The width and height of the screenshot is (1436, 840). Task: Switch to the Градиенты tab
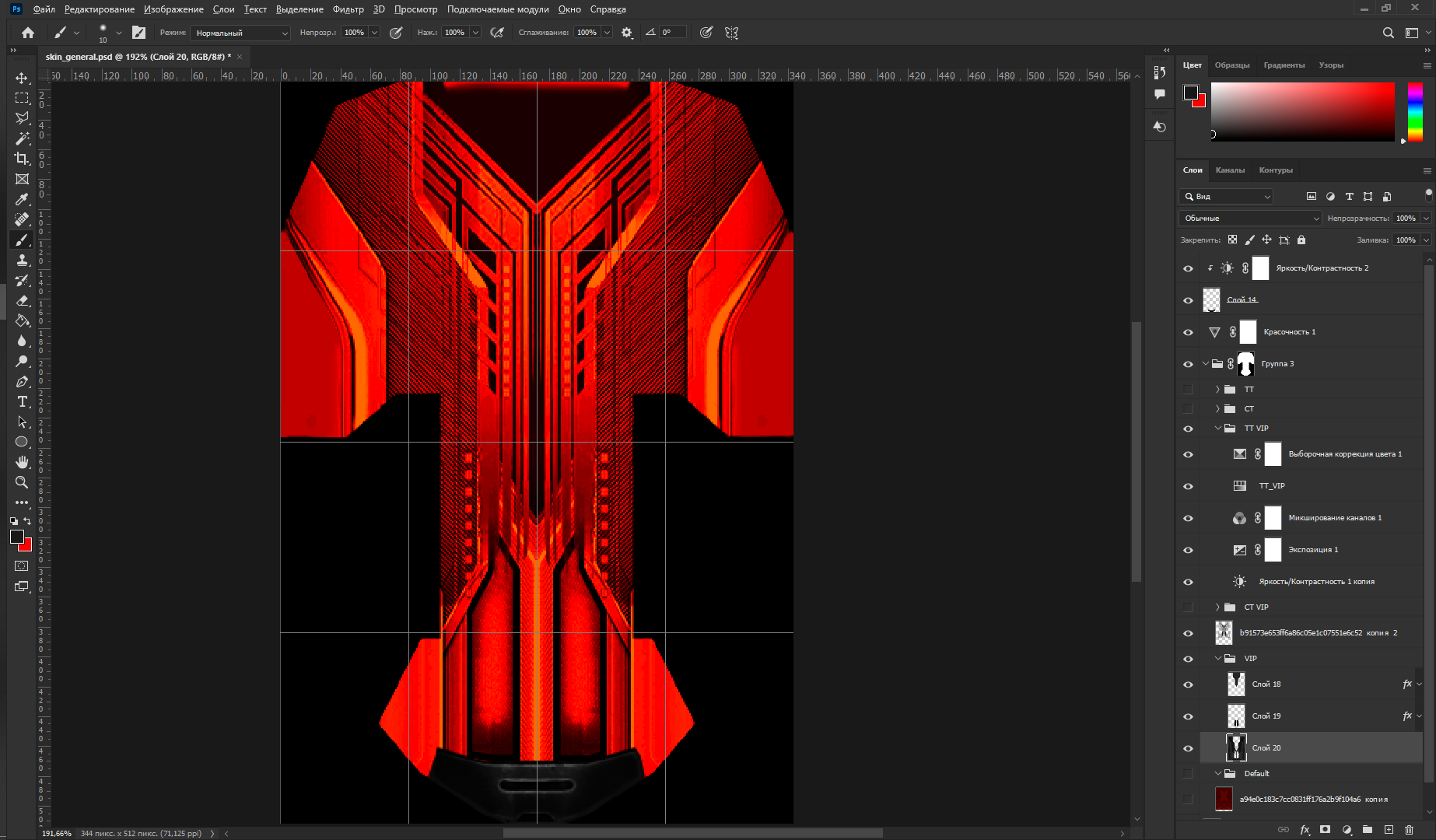[x=1284, y=65]
